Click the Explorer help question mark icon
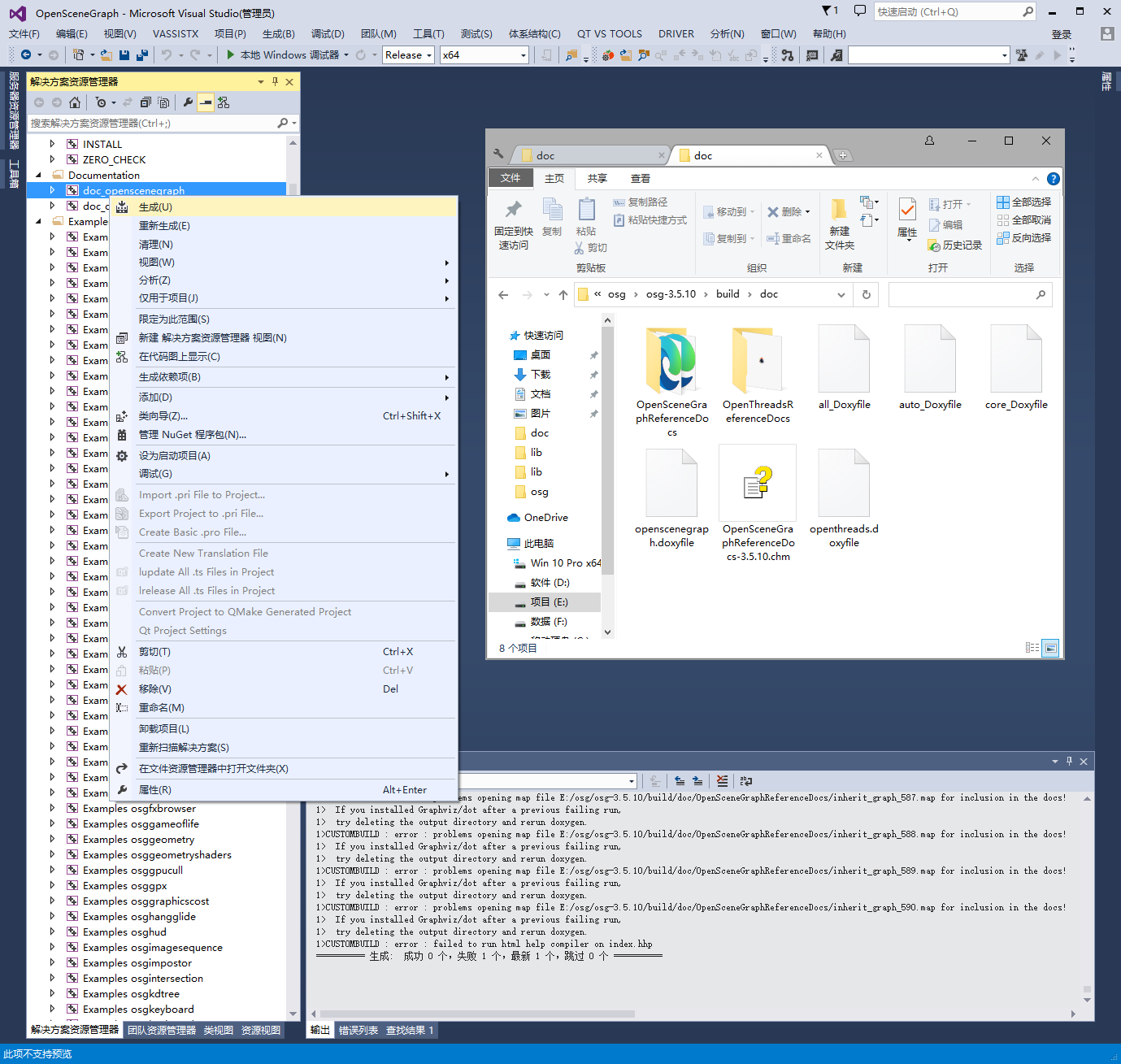 click(x=1053, y=179)
